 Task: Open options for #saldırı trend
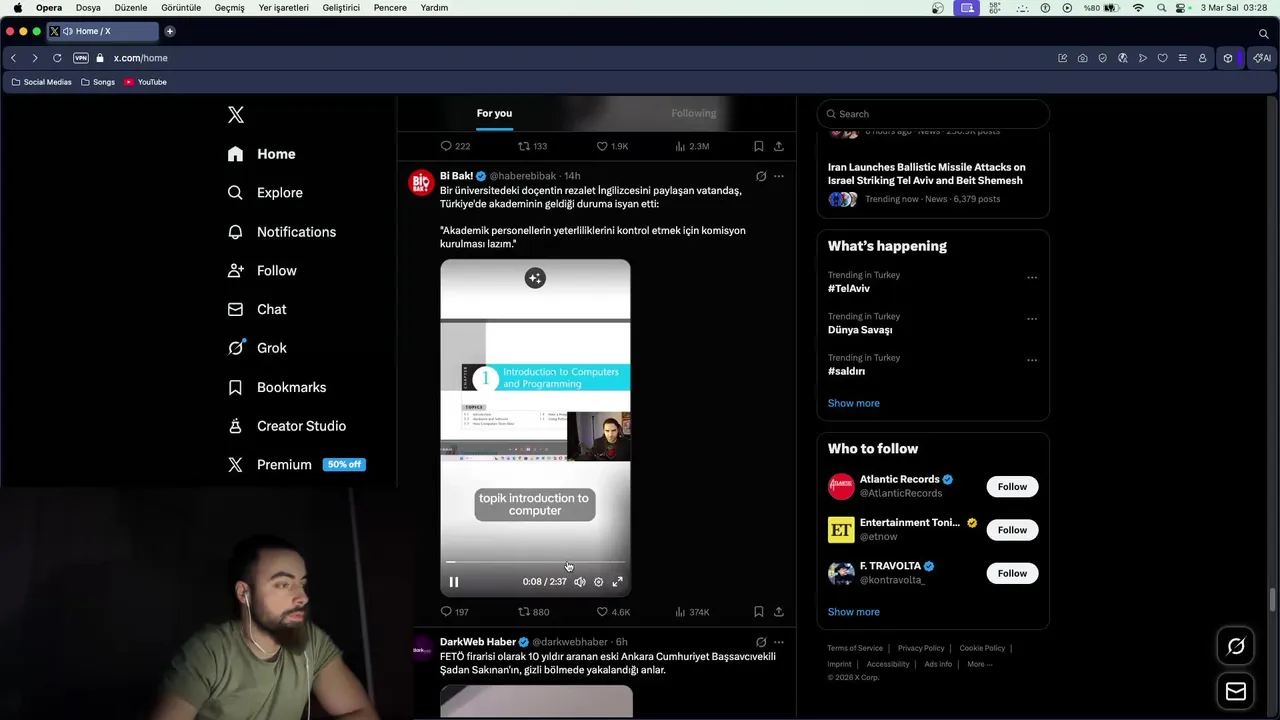(x=1032, y=360)
